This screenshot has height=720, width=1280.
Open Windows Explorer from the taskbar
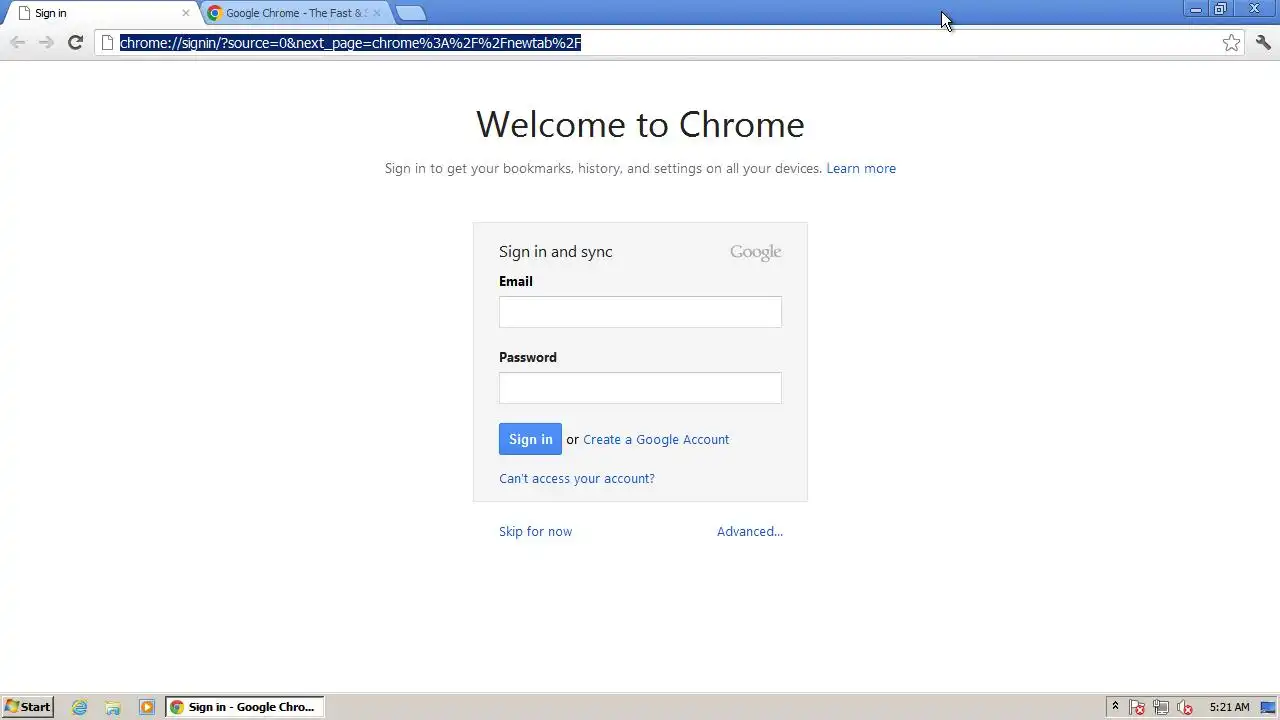[113, 707]
